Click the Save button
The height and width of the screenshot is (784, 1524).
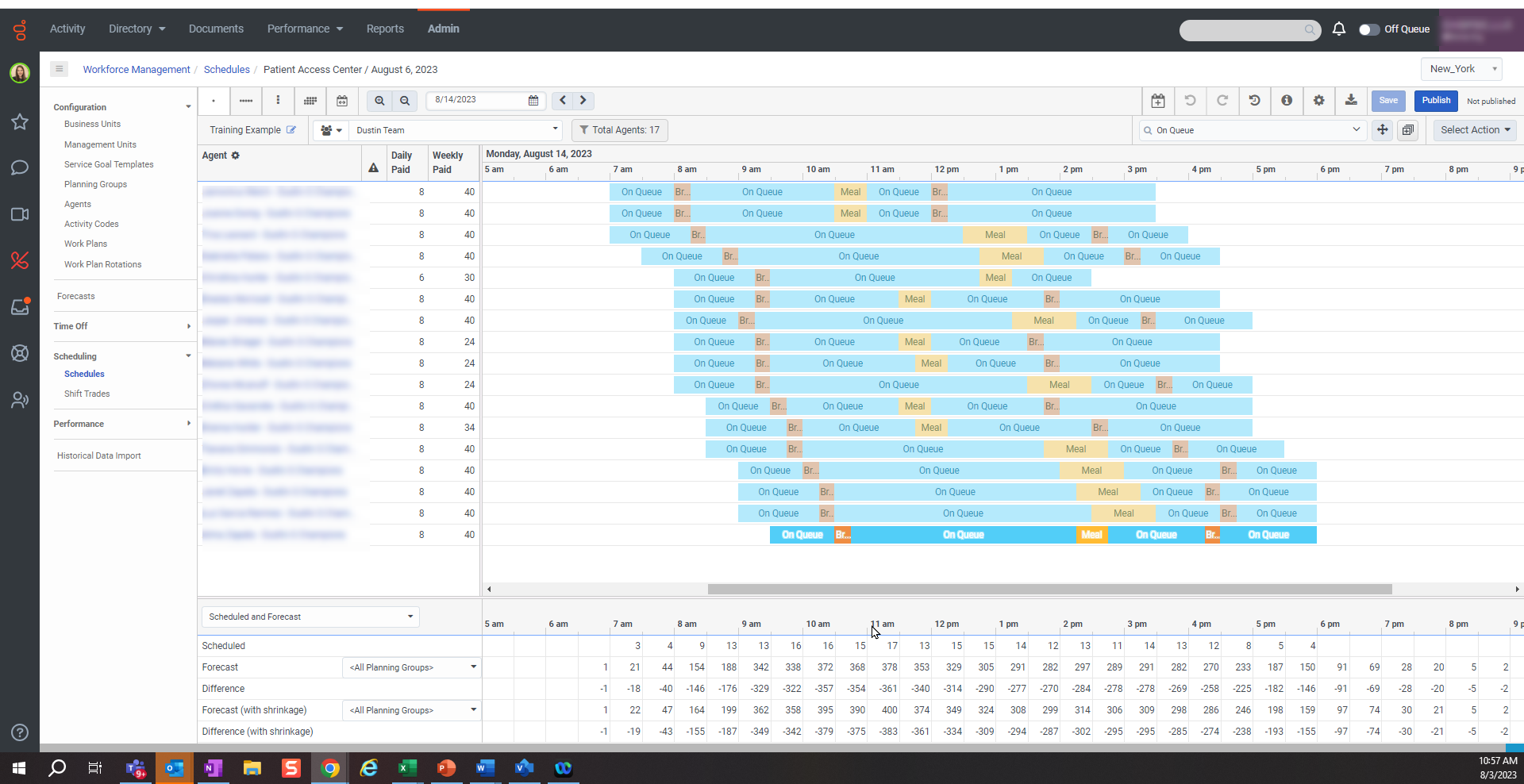[1388, 101]
